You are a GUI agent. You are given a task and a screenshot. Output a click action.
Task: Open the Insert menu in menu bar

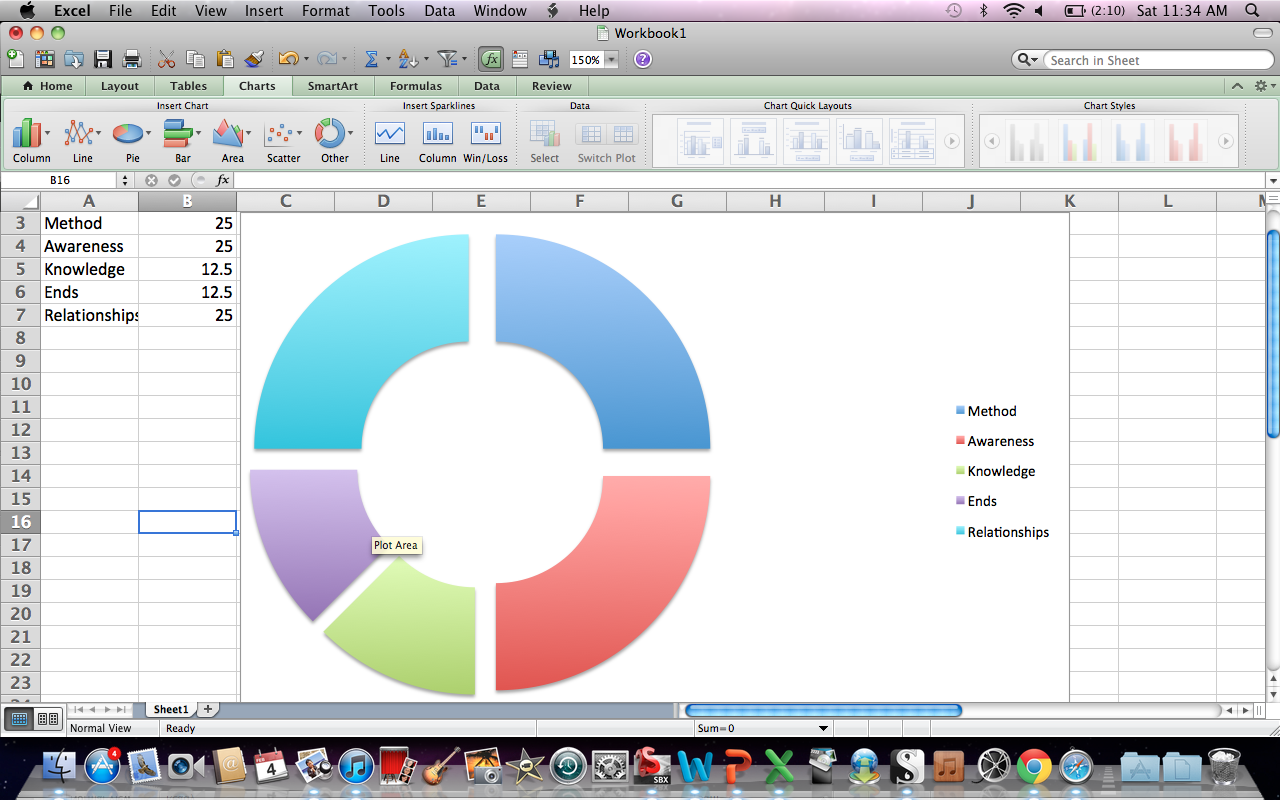click(264, 10)
